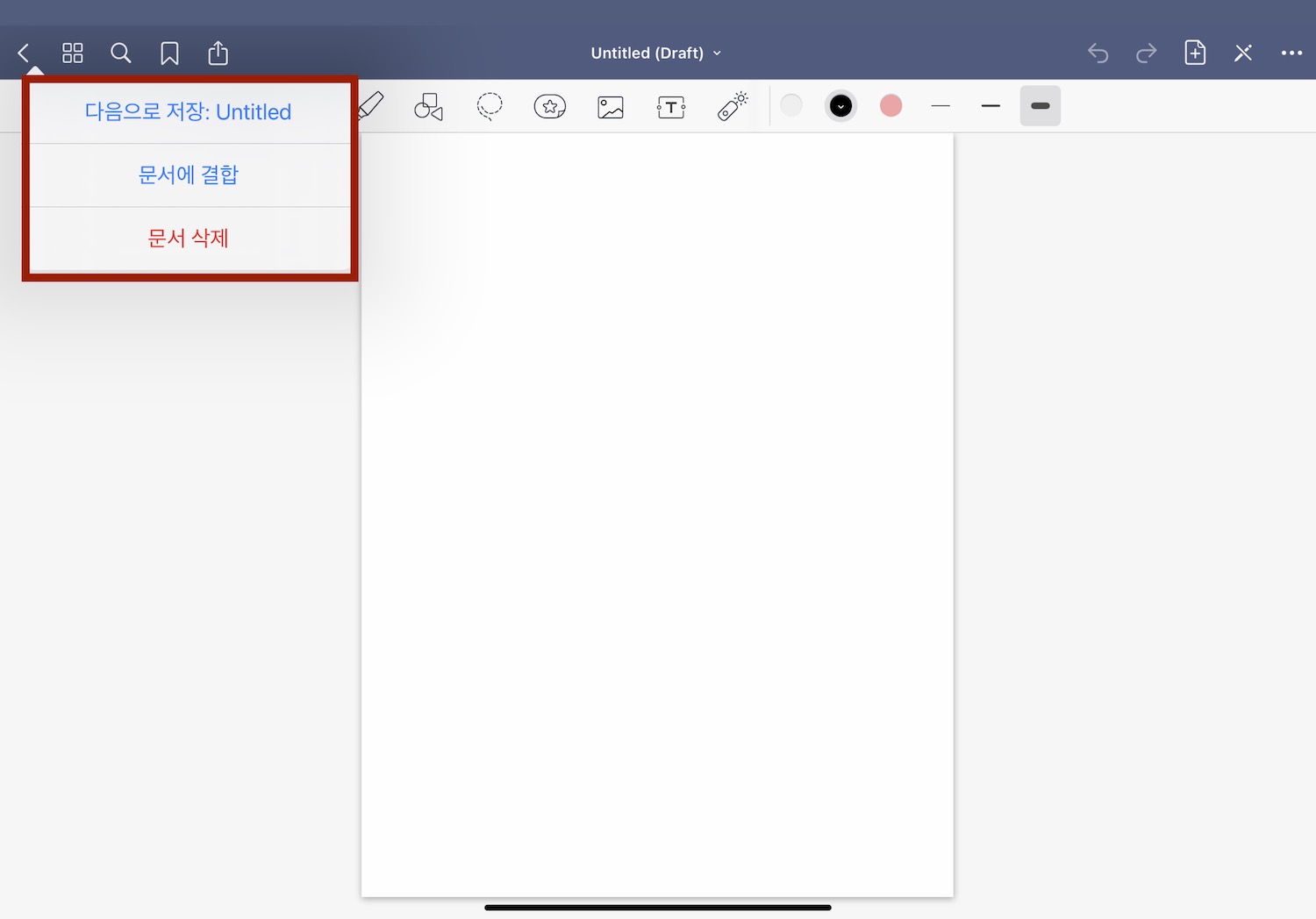Select the Highlighter tool
Viewport: 1316px width, 919px height.
[x=369, y=106]
